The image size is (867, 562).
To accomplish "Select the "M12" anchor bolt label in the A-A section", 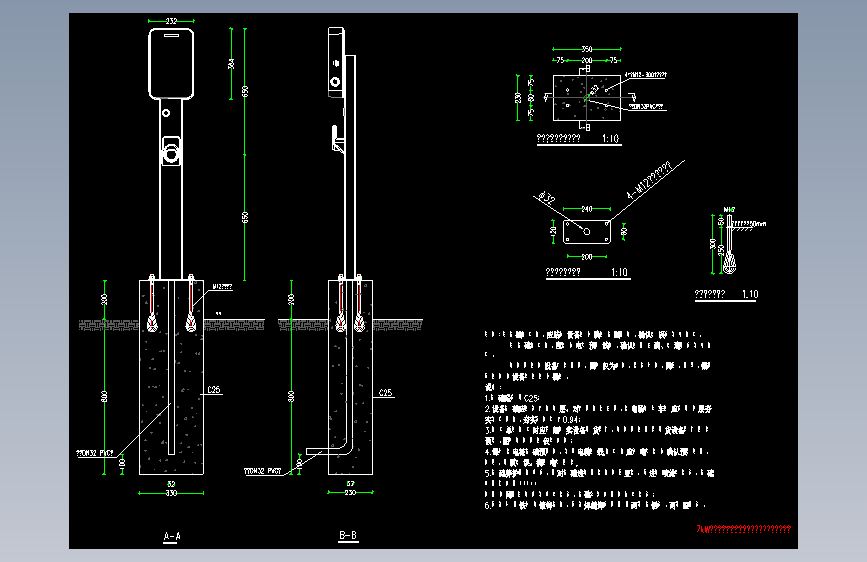I will pyautogui.click(x=222, y=287).
